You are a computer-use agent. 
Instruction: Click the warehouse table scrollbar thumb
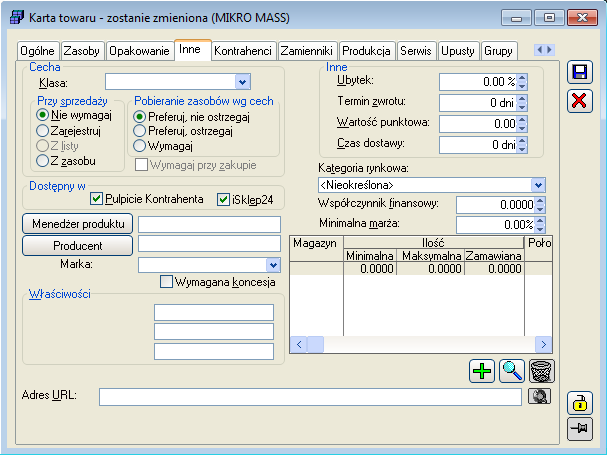[x=315, y=344]
